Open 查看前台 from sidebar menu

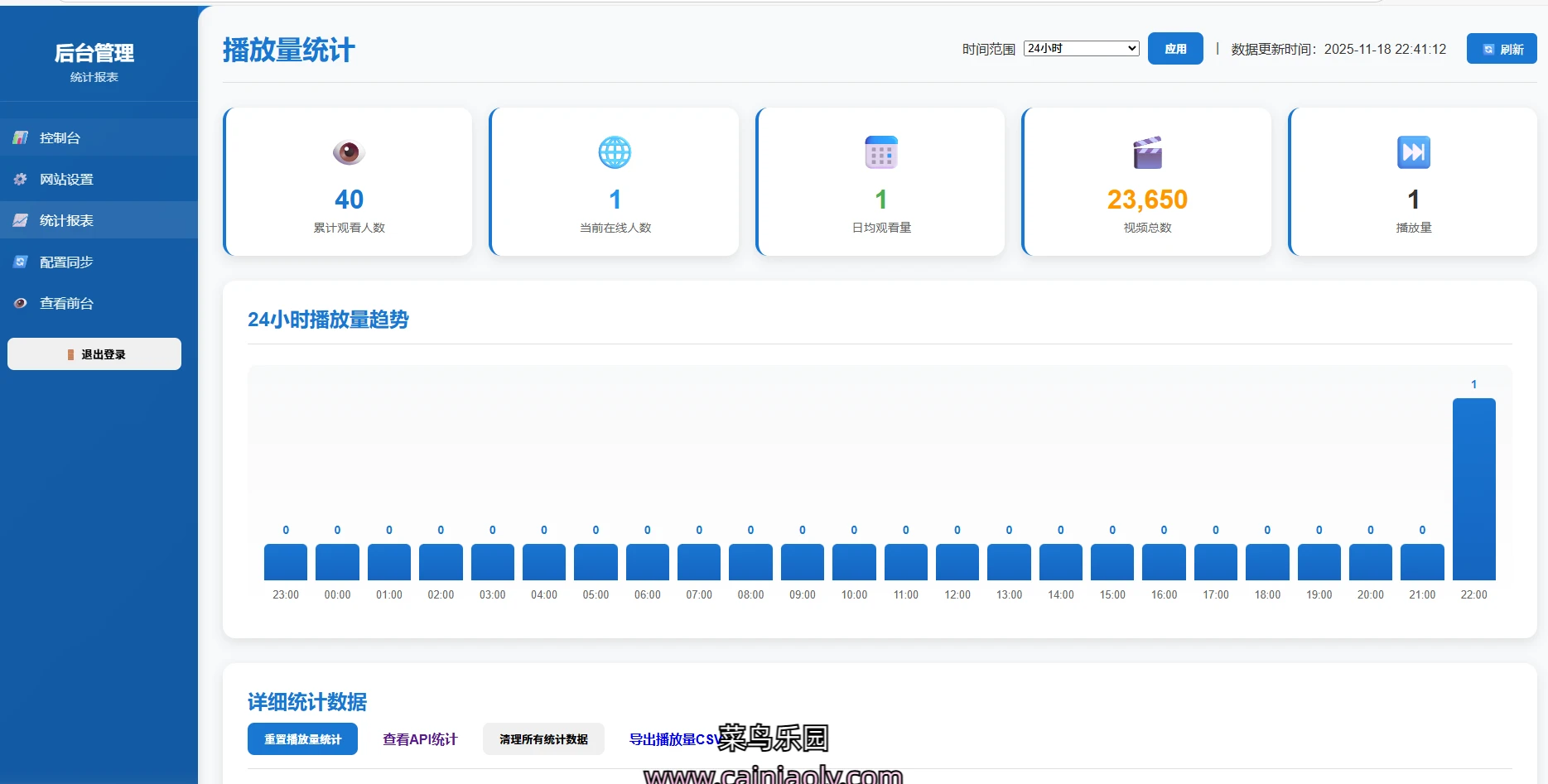click(66, 303)
